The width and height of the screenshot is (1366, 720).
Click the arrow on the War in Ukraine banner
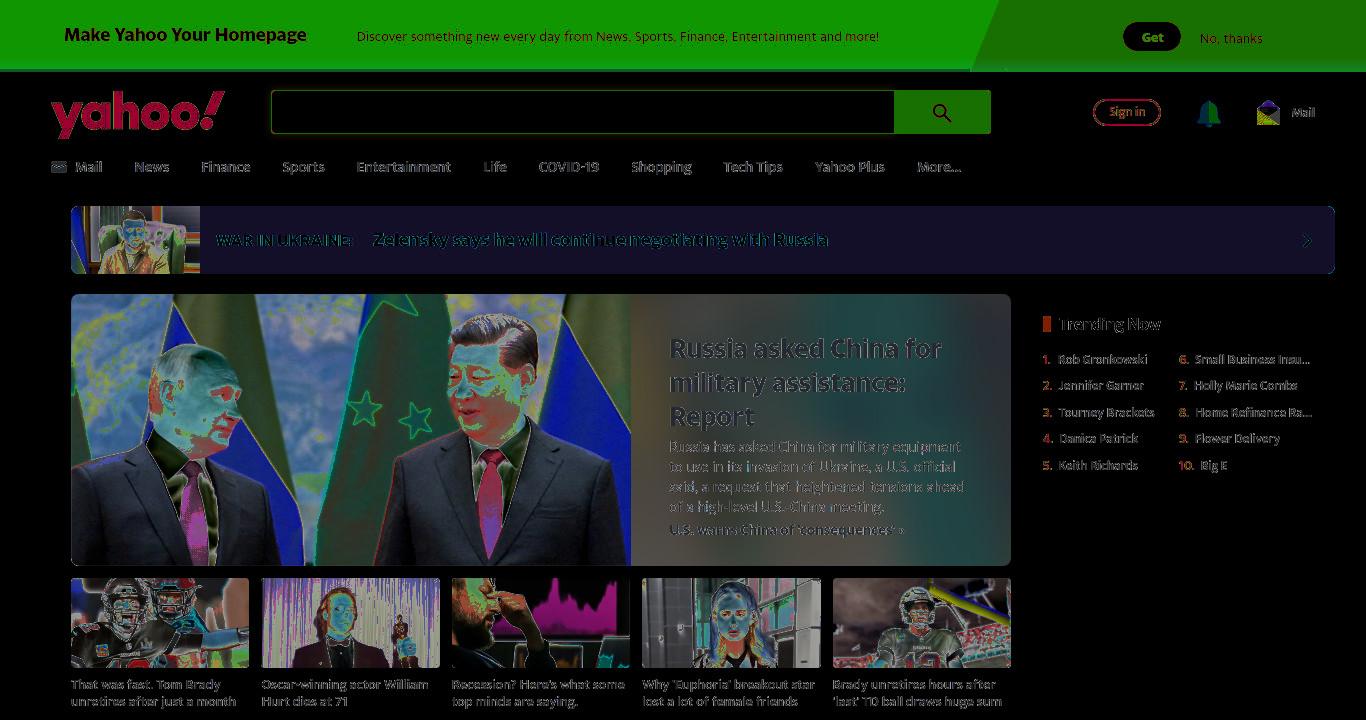pos(1307,240)
